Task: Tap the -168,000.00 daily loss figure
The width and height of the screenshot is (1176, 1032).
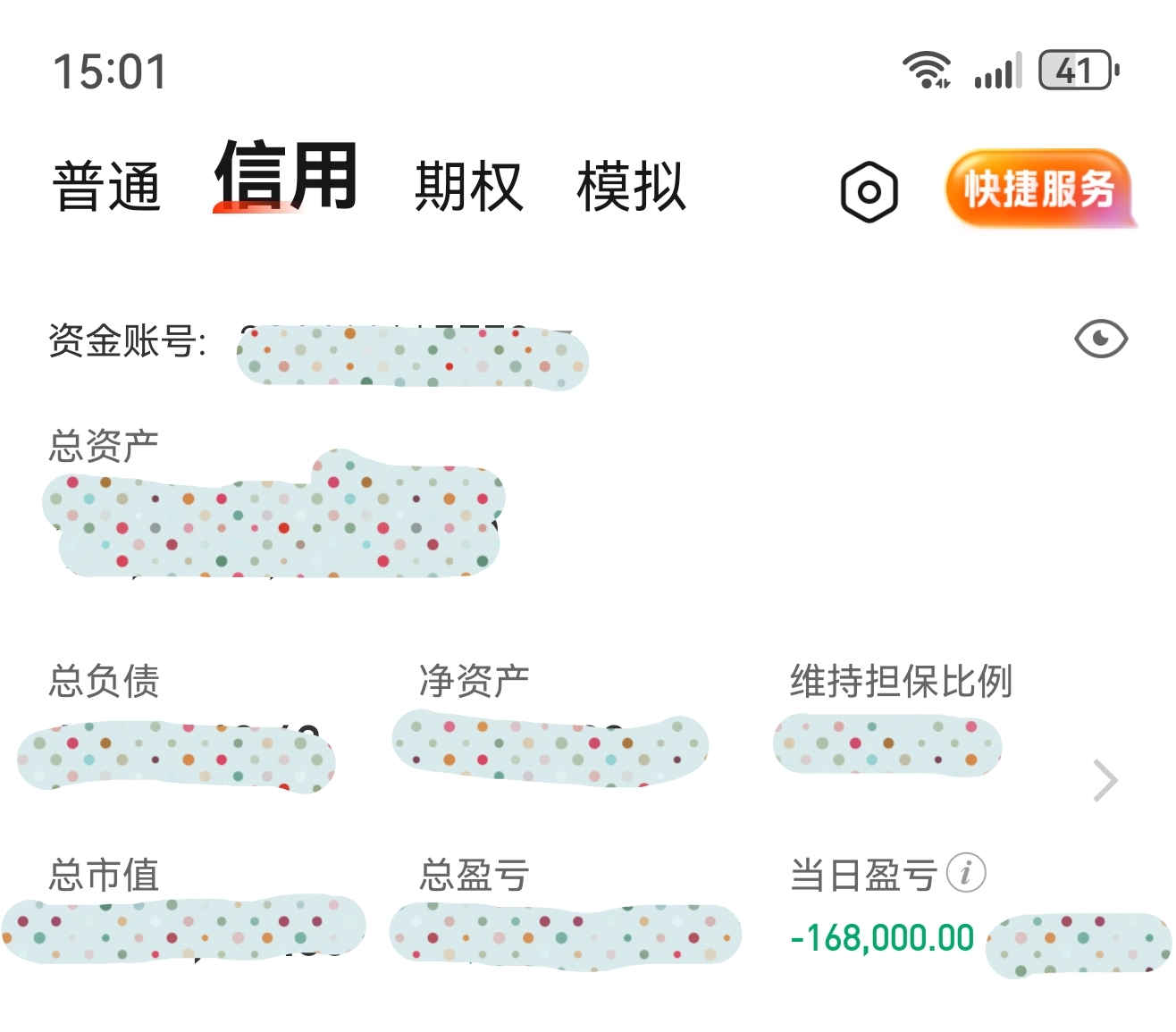Action: point(882,938)
